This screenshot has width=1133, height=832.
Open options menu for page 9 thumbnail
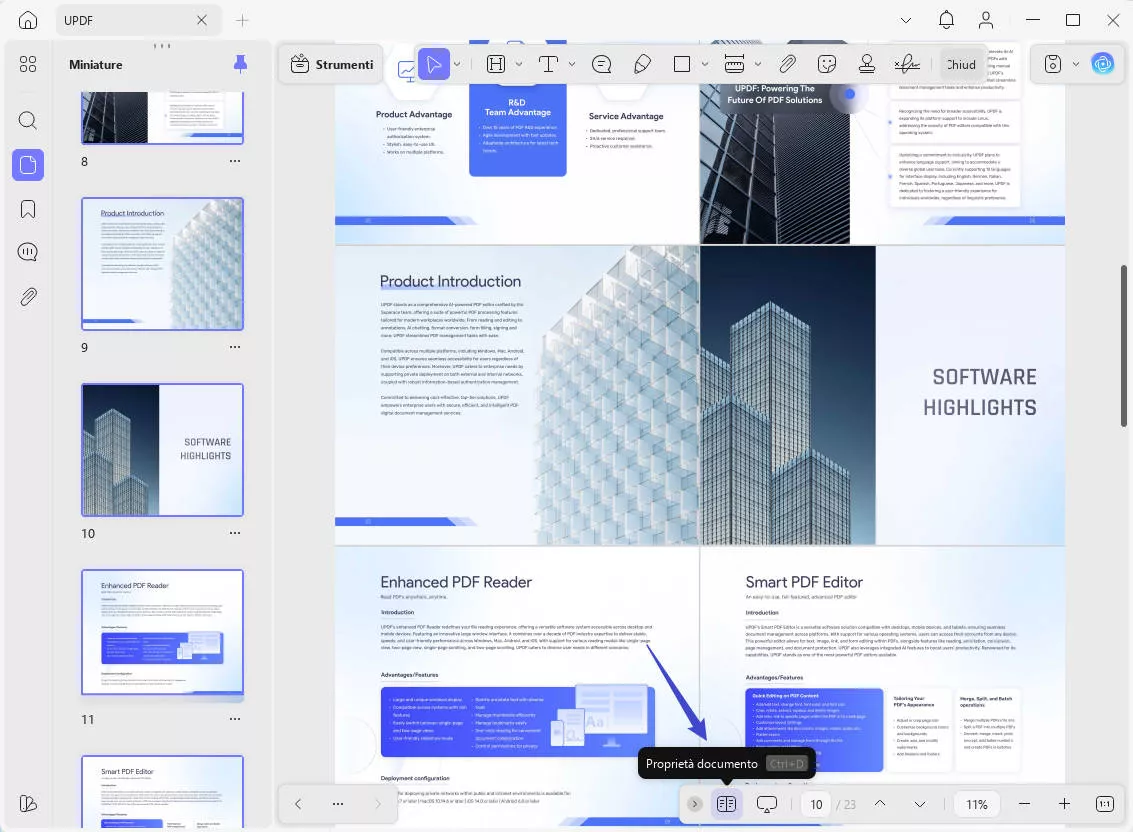coord(235,347)
